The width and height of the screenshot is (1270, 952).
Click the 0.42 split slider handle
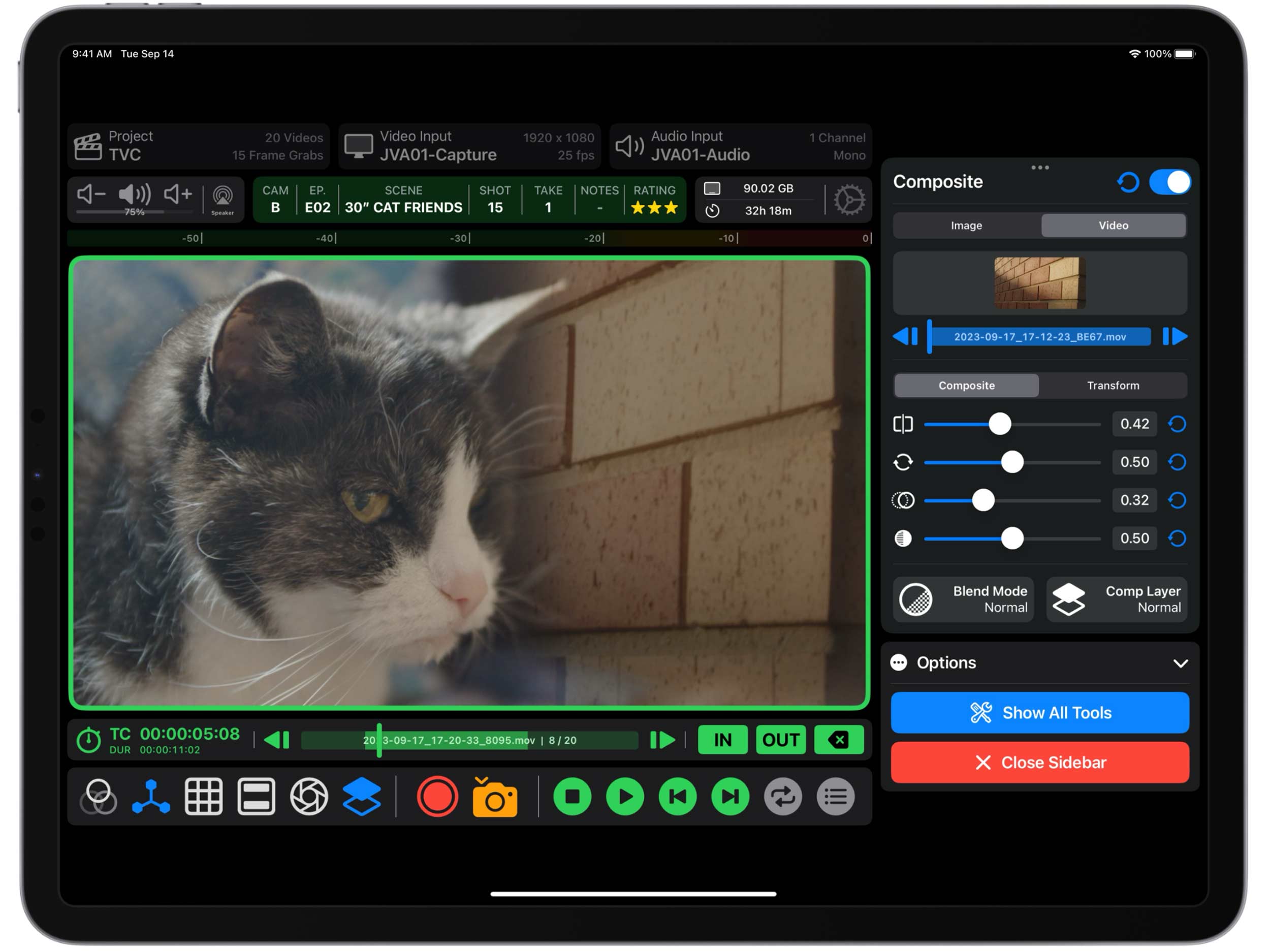1000,424
